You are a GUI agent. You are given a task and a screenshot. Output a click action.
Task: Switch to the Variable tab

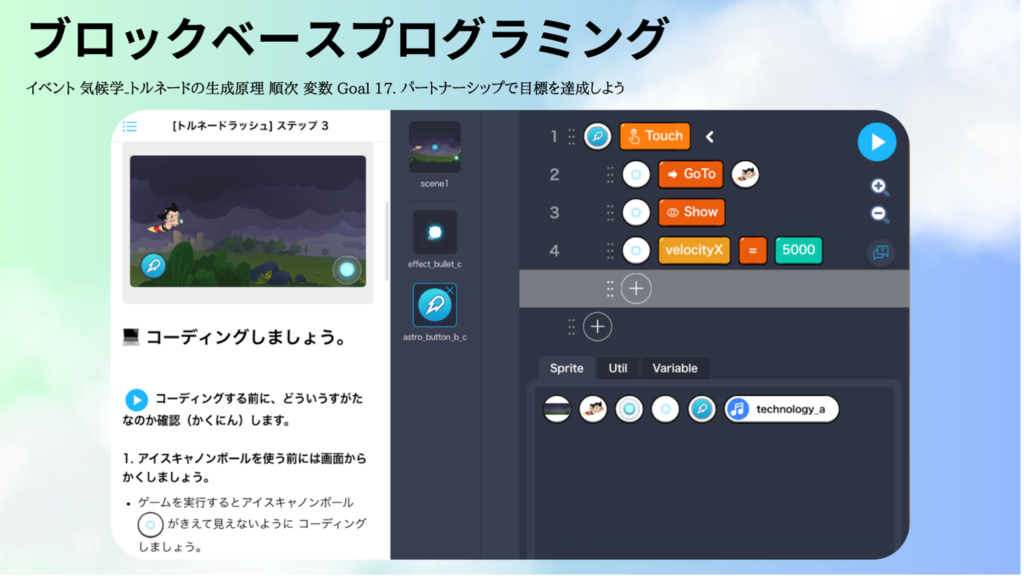pyautogui.click(x=675, y=368)
